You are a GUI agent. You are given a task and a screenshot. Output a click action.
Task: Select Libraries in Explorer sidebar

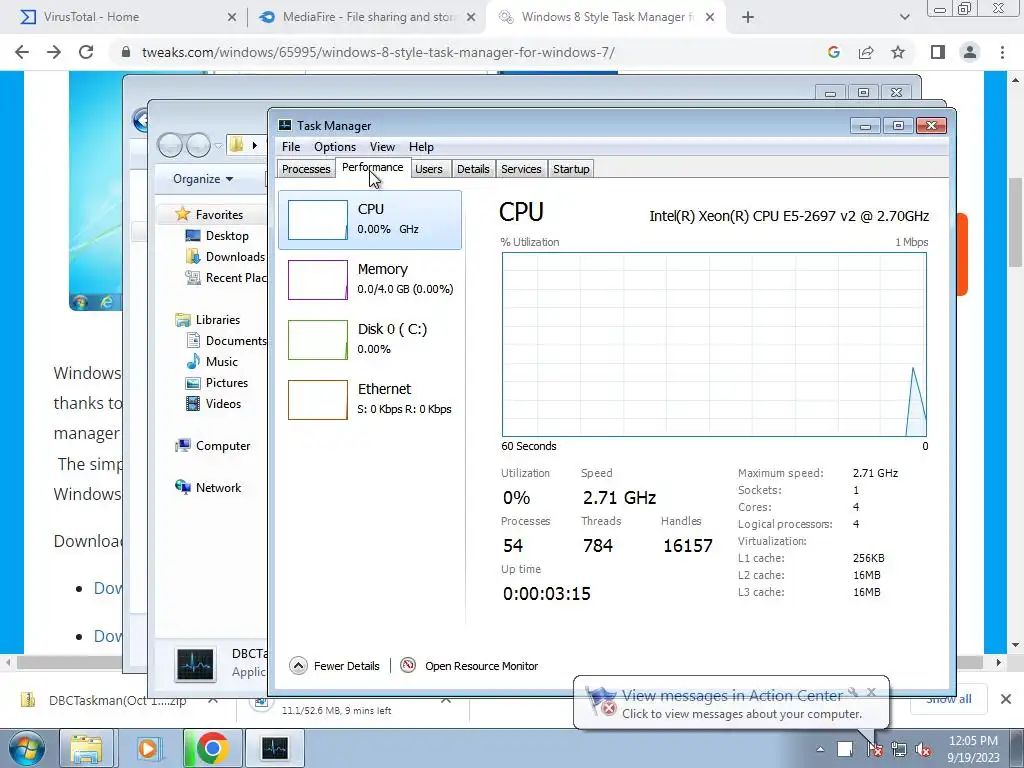(x=218, y=320)
